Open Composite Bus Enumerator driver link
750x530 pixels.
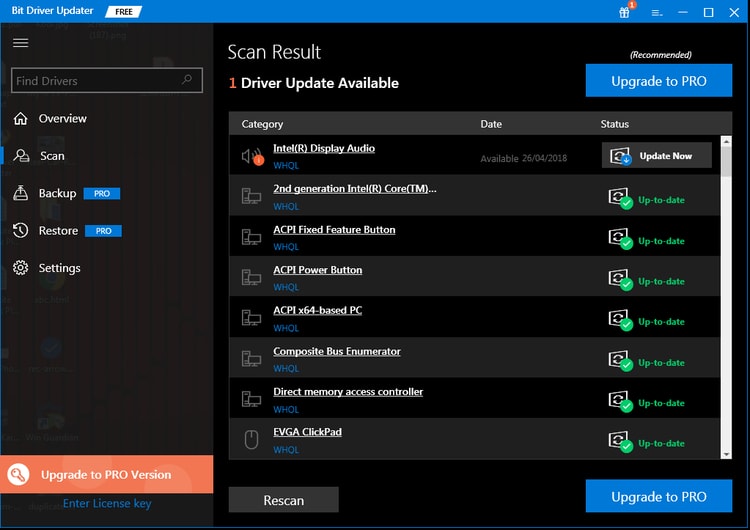tap(337, 351)
